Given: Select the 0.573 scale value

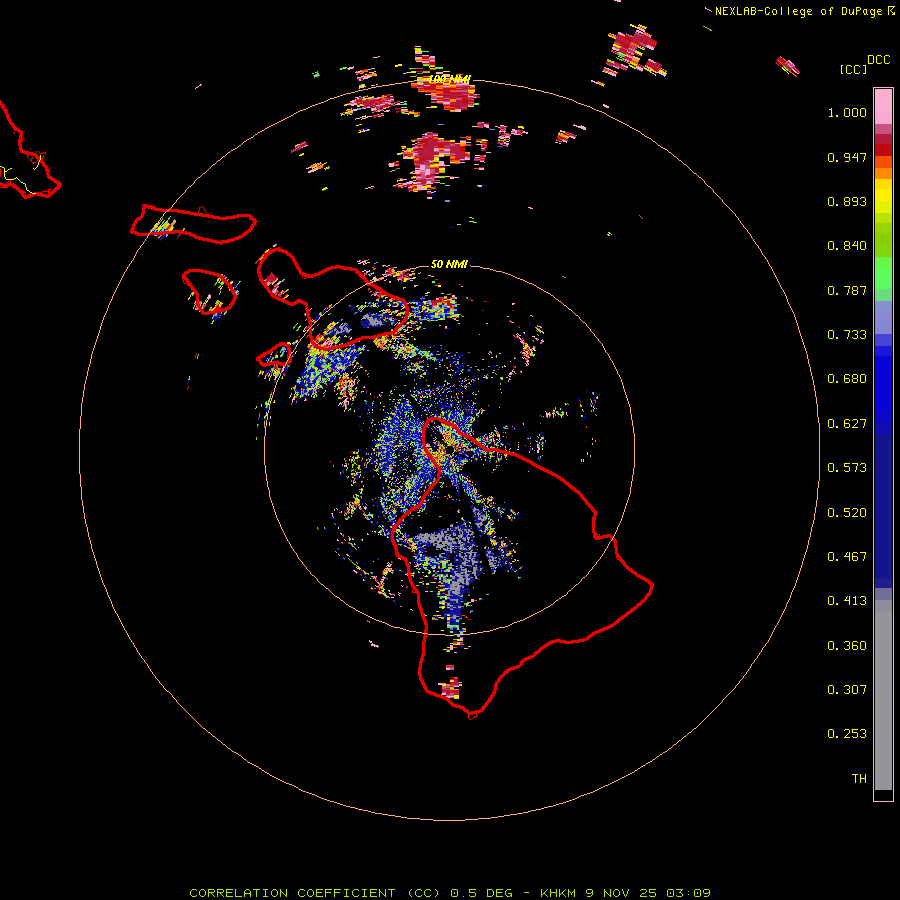Looking at the screenshot, I should click(847, 468).
